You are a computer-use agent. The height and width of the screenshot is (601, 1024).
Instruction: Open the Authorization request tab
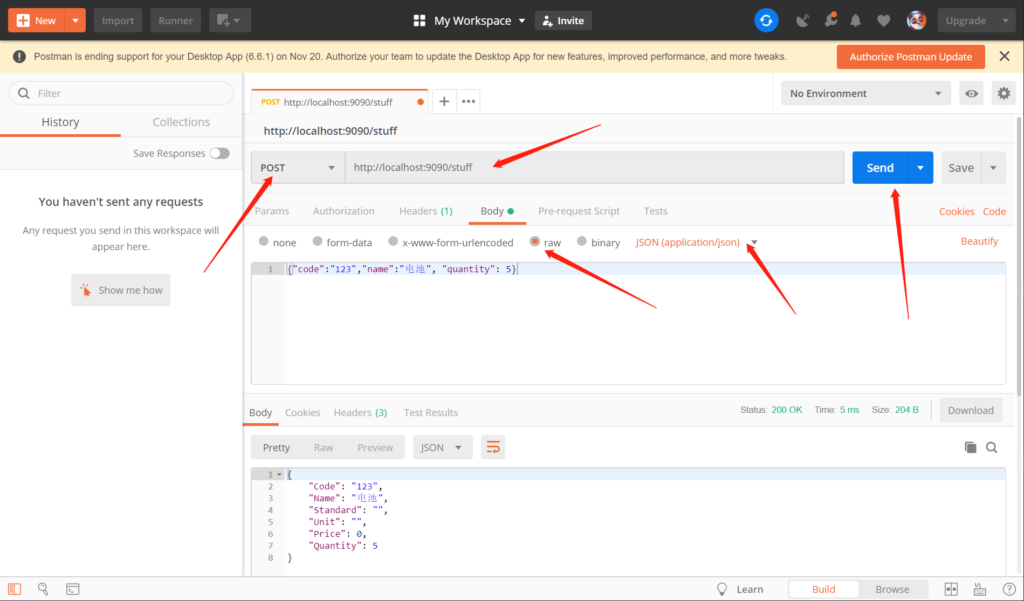pyautogui.click(x=344, y=211)
